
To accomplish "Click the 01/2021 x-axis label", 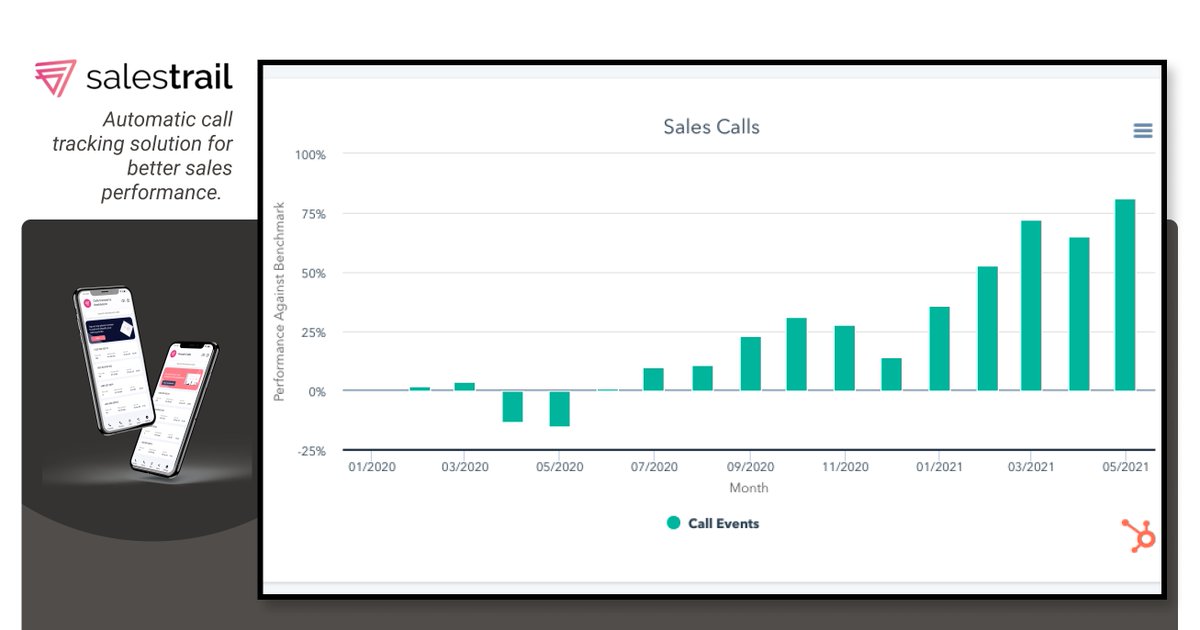I will pos(939,467).
